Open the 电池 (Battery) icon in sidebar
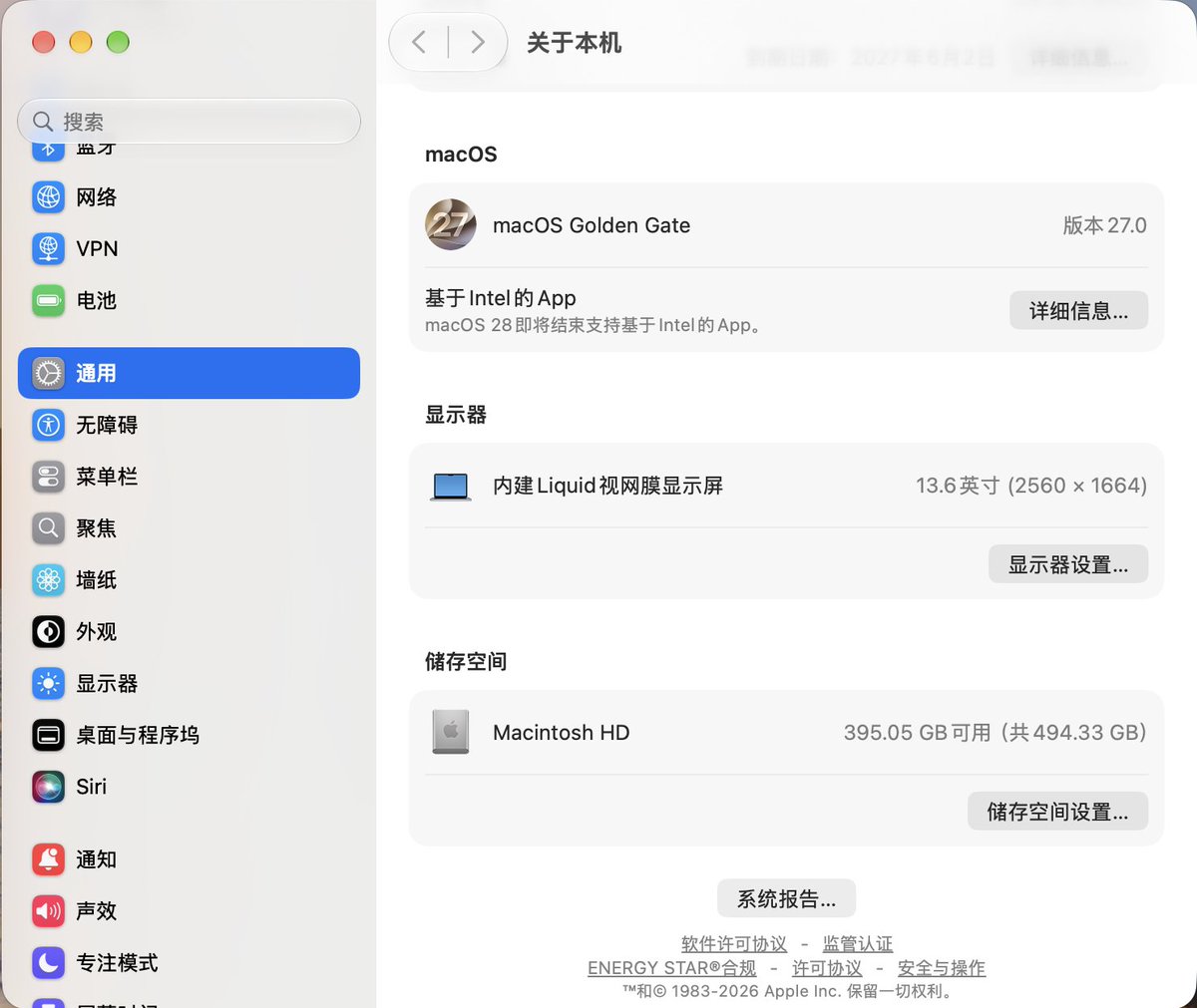 [x=48, y=300]
